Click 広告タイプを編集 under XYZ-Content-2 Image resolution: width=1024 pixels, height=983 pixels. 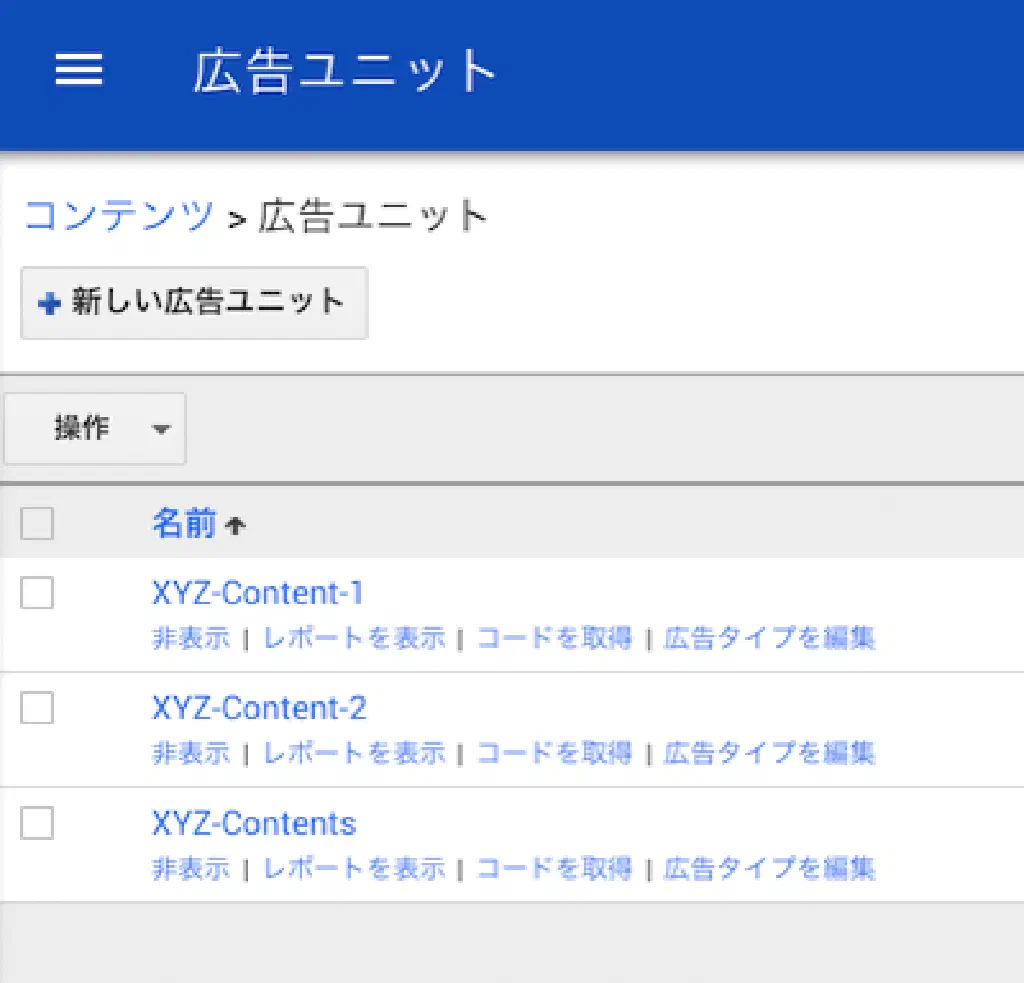click(x=769, y=753)
